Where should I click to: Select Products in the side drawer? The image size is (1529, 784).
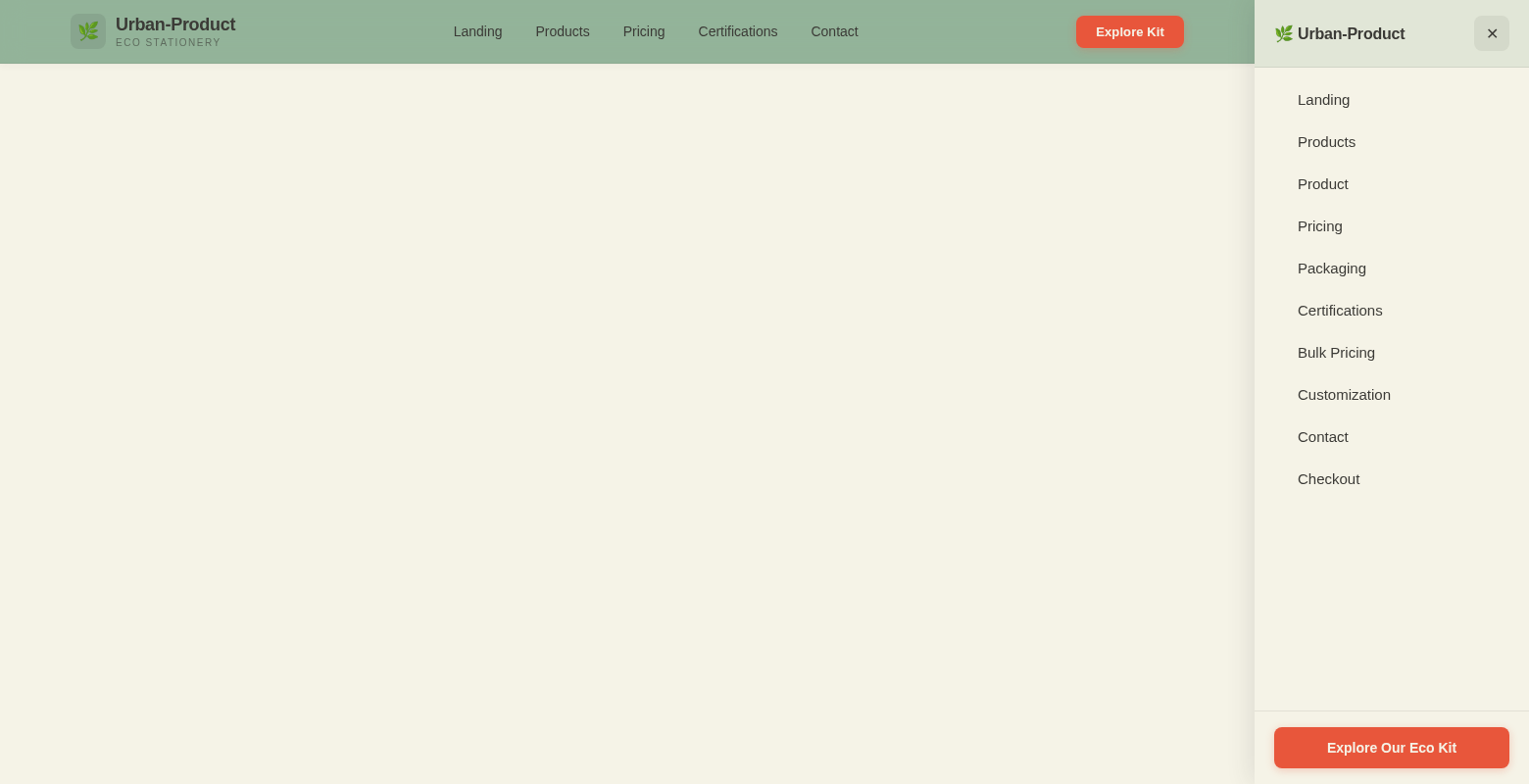1392,142
